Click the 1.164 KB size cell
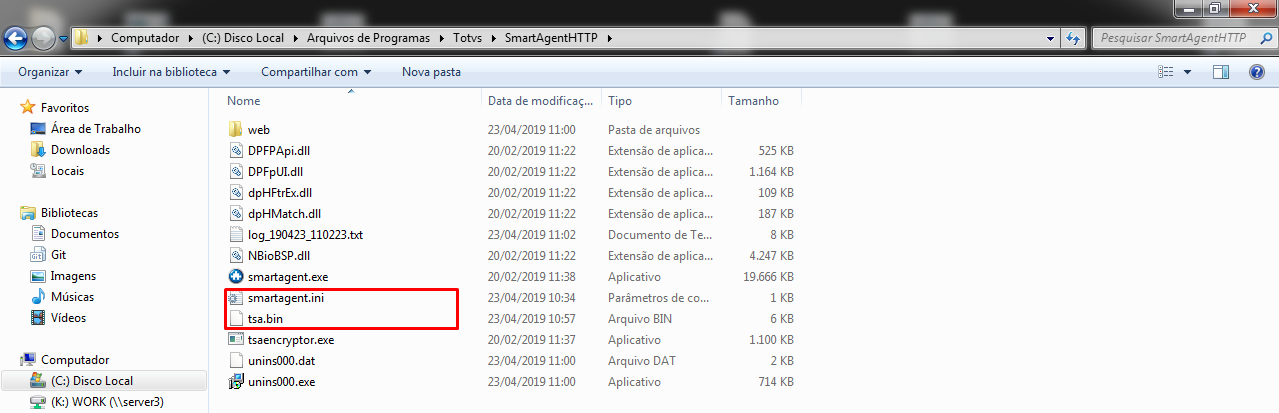 click(x=772, y=172)
